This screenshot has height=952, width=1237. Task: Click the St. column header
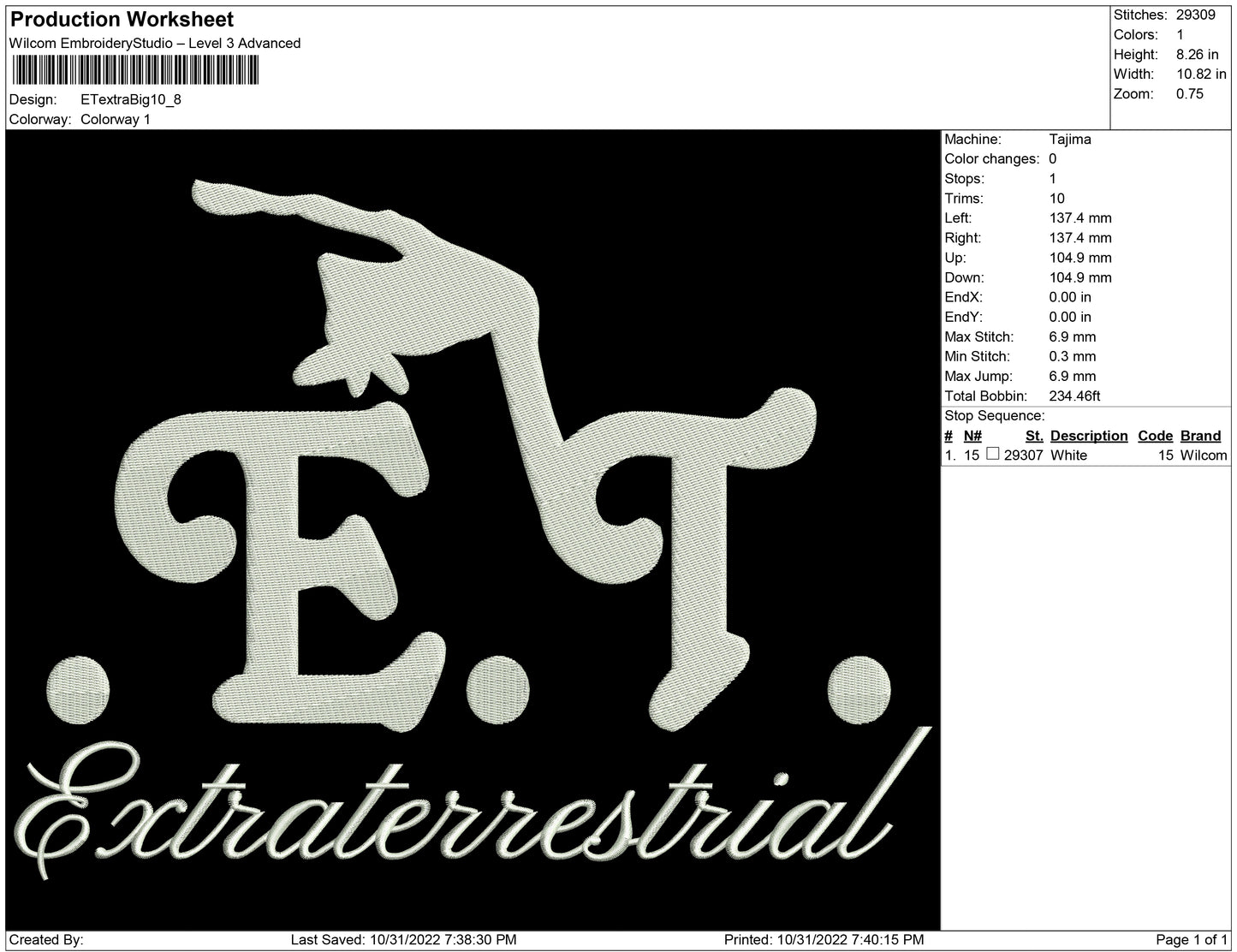tap(1034, 436)
